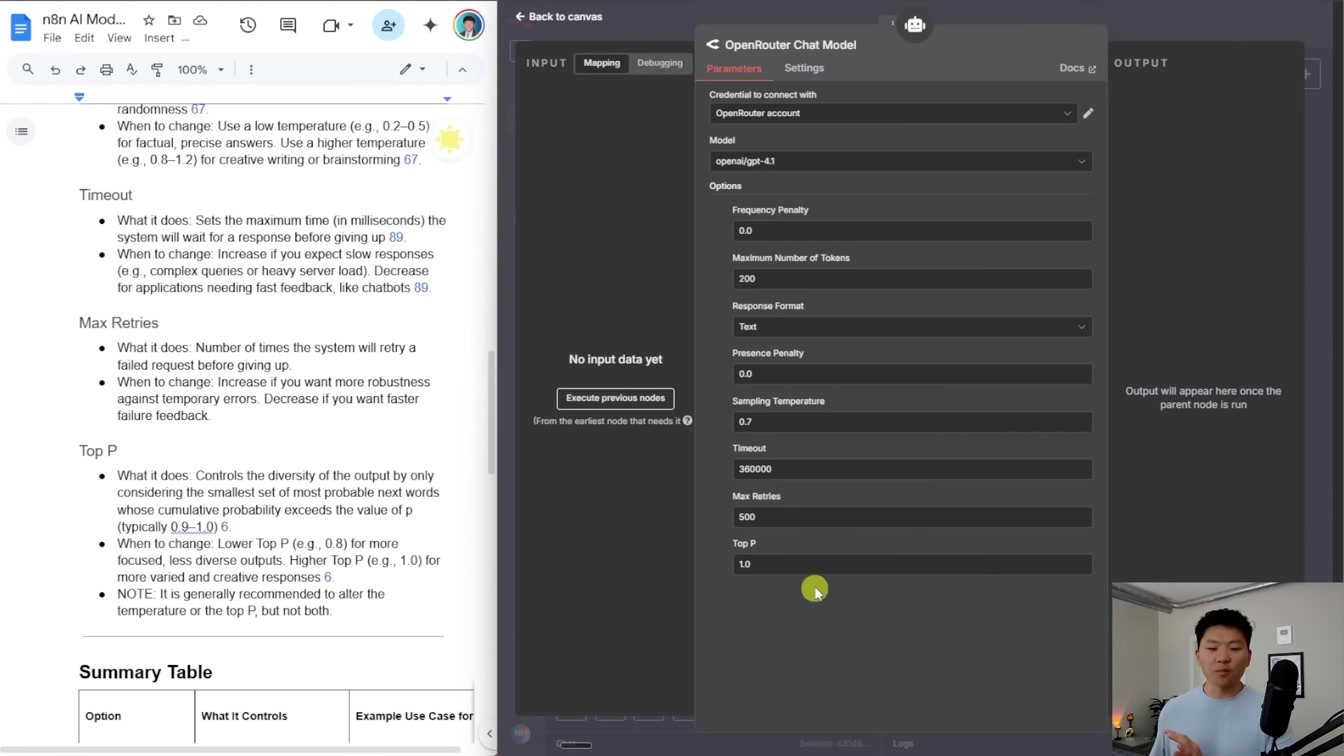This screenshot has height=756, width=1344.
Task: Expand the Meet camera dropdown arrow
Action: [x=351, y=25]
